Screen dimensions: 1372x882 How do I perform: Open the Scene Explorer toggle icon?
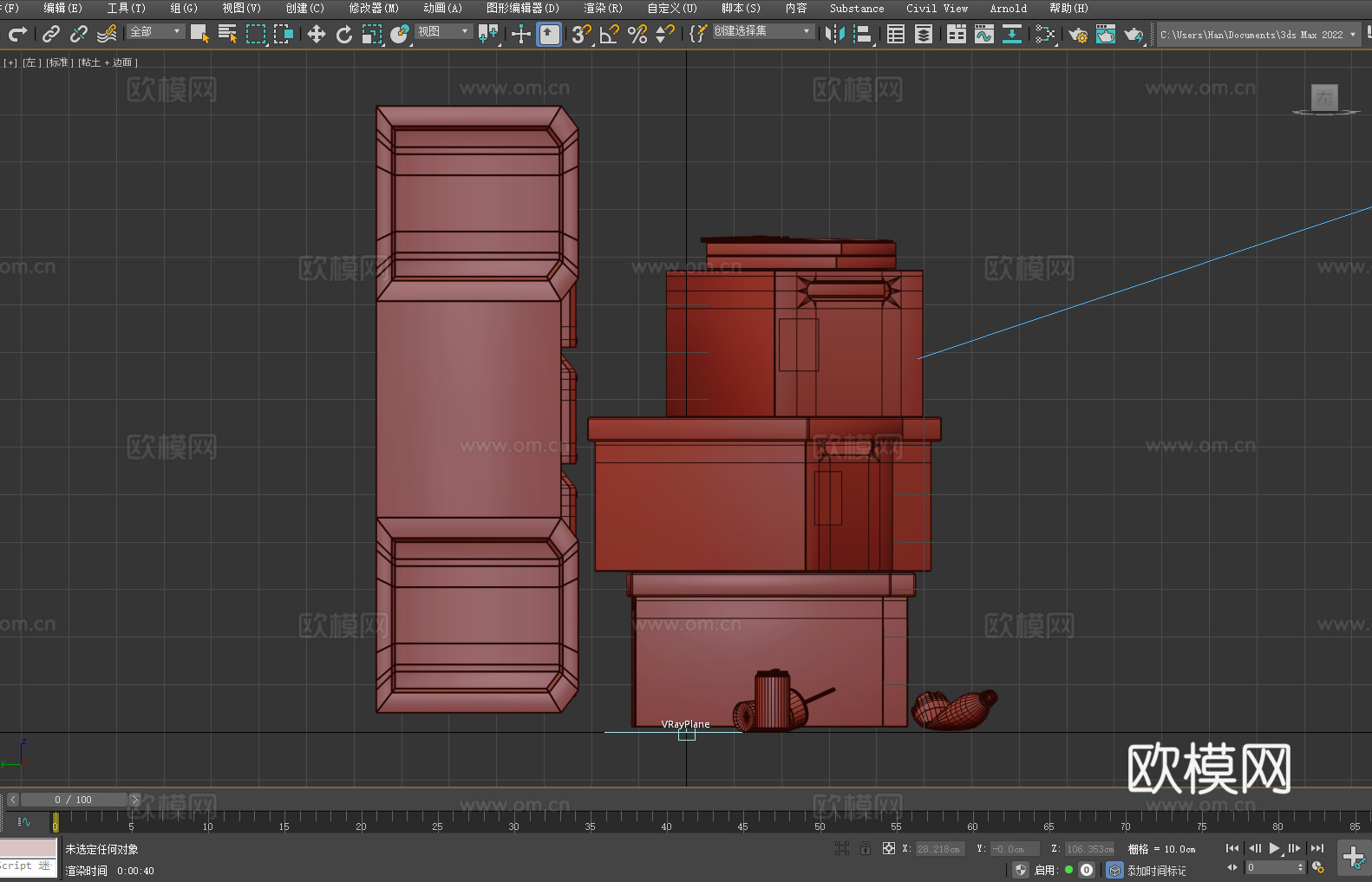pyautogui.click(x=896, y=34)
